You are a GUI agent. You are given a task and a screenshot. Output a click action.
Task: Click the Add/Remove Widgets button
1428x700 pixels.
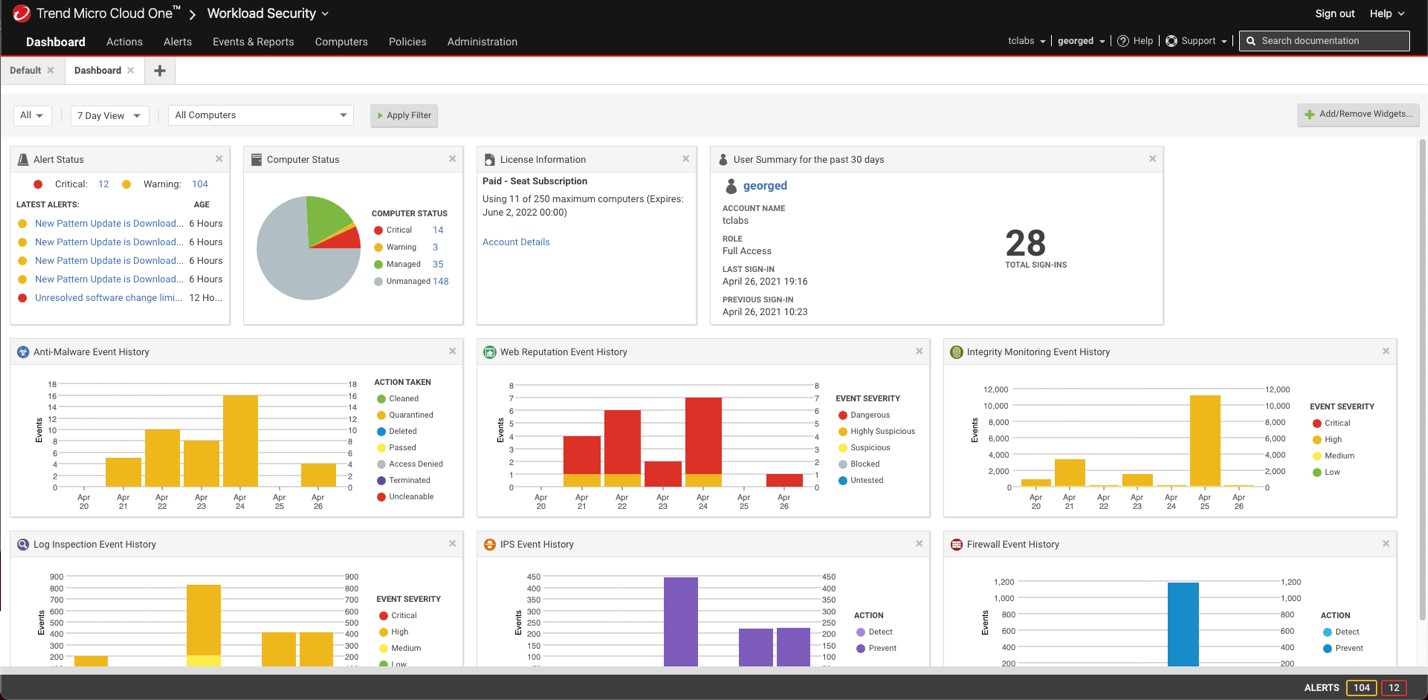(x=1358, y=115)
